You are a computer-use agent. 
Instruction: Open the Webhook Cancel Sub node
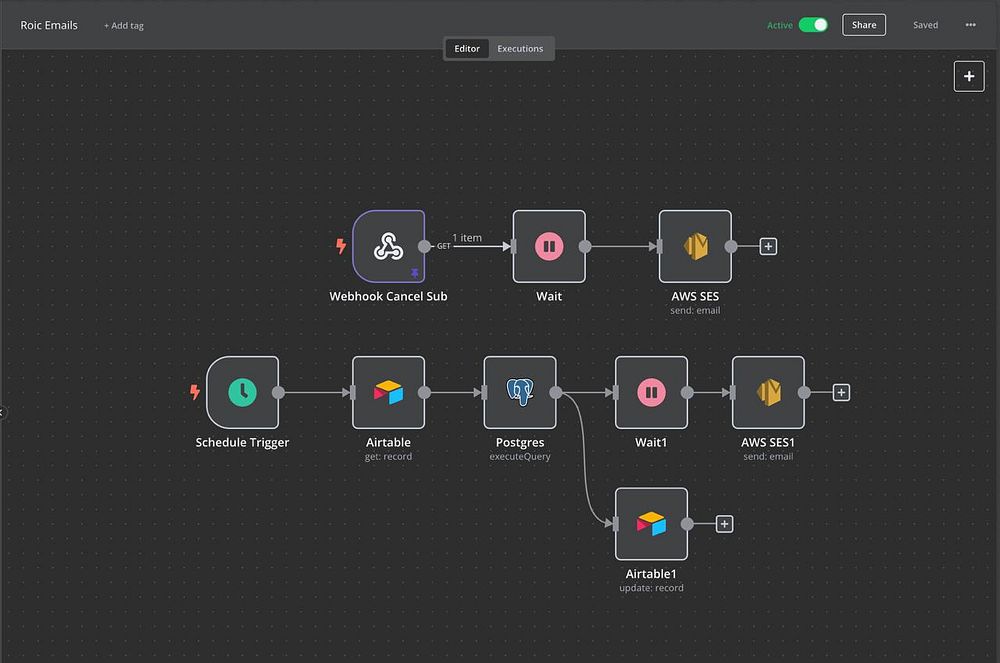[388, 246]
